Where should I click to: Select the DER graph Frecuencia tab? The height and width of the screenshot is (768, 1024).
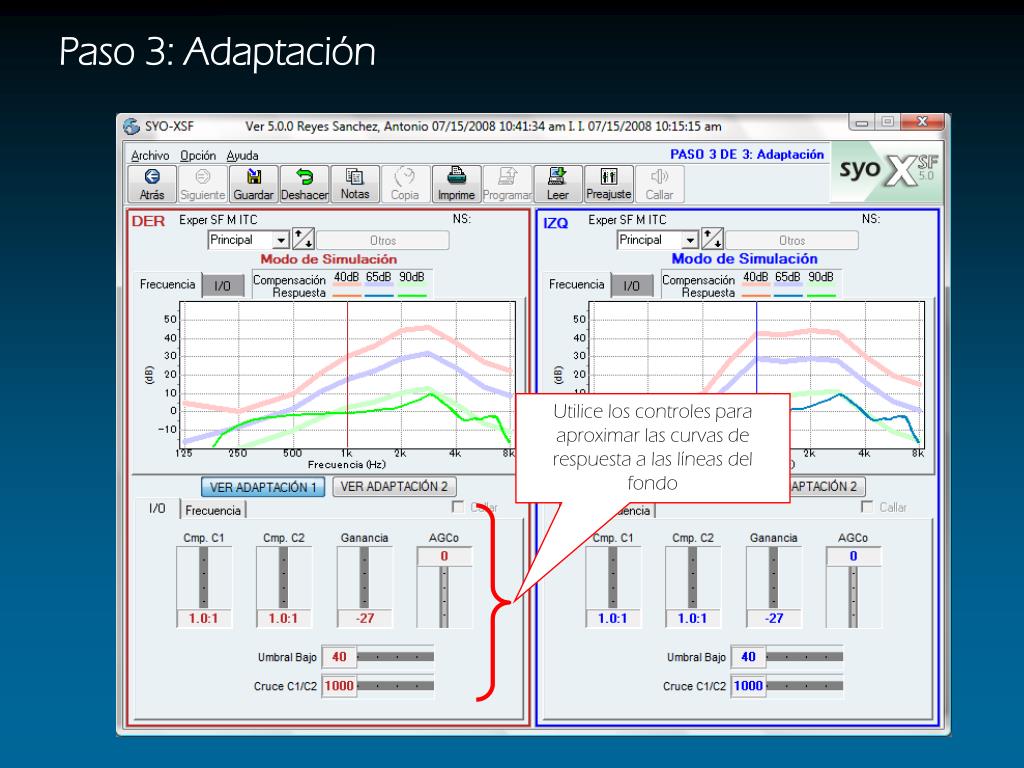(168, 285)
